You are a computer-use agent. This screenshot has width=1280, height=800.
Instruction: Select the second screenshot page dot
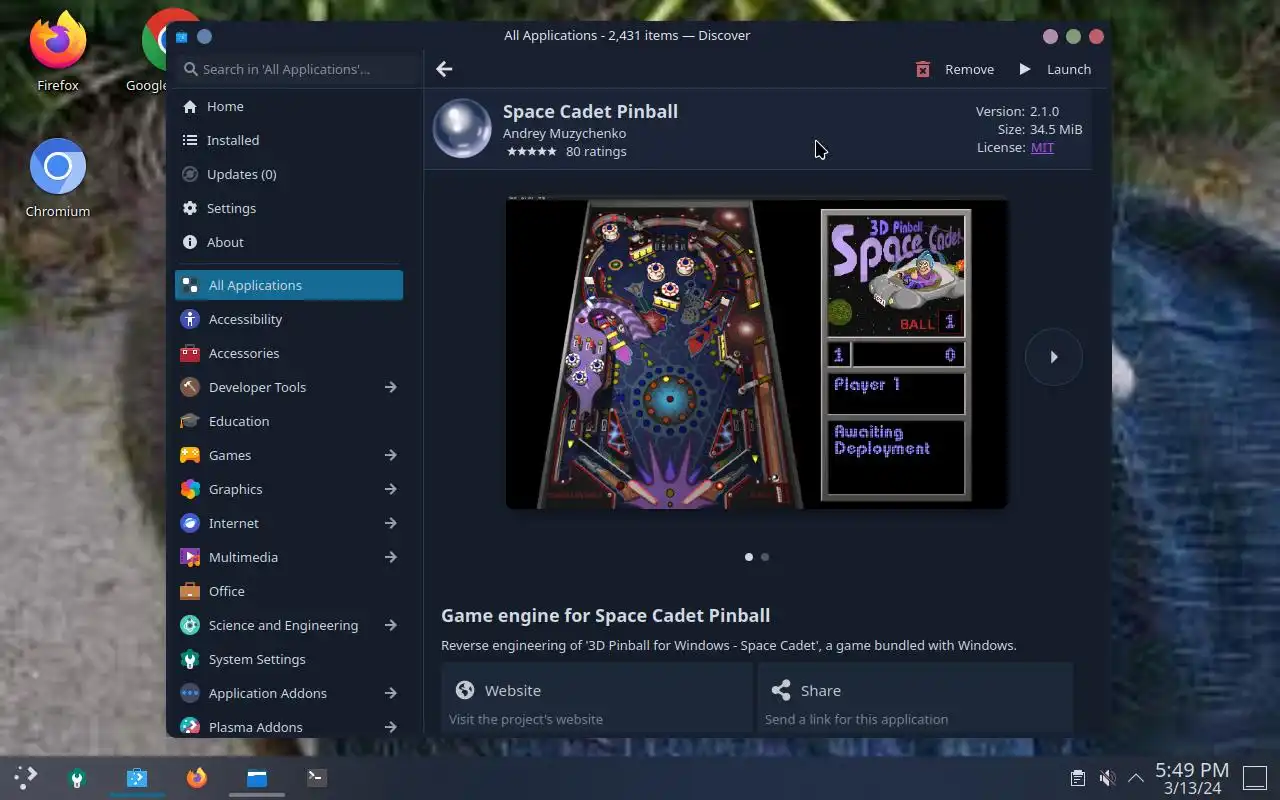click(765, 557)
